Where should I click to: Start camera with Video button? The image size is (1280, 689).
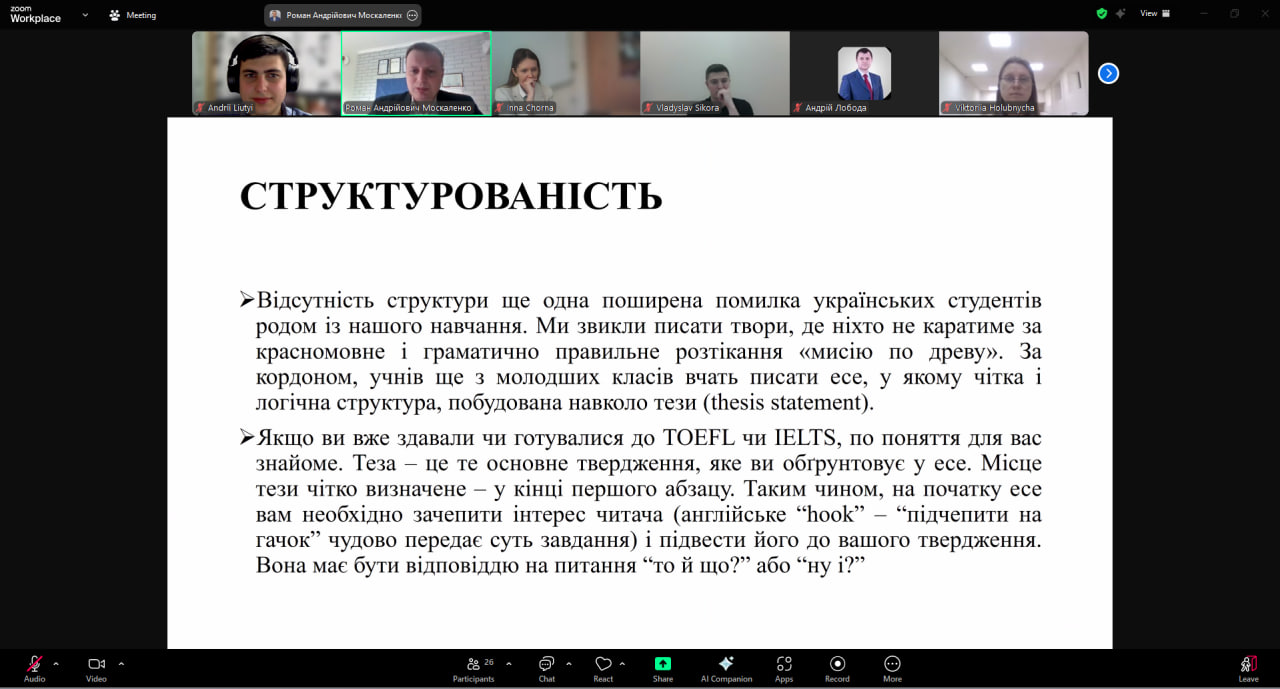[96, 668]
